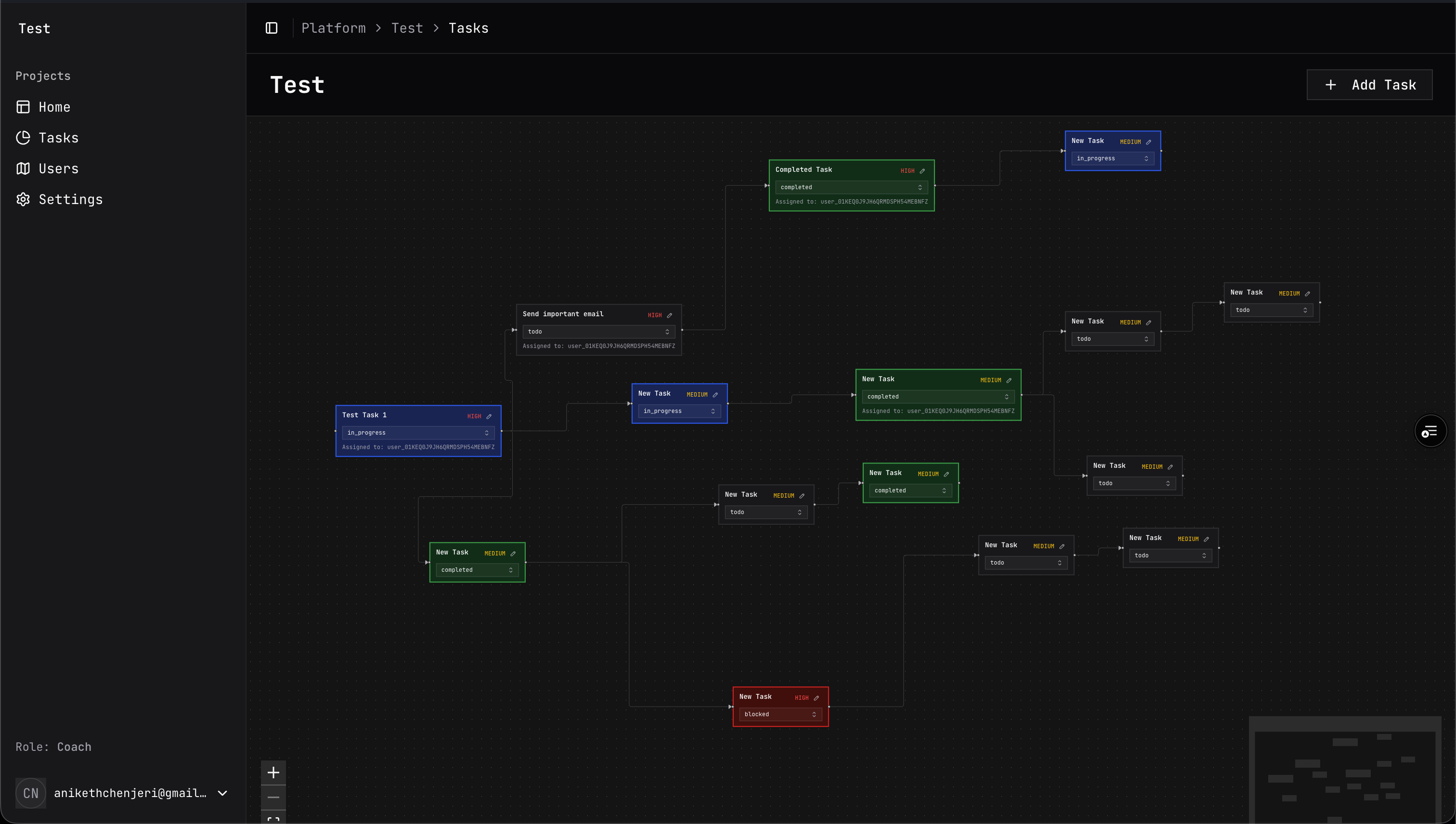The height and width of the screenshot is (824, 1456).
Task: Click edit pencil on Test Task 1
Action: [489, 416]
